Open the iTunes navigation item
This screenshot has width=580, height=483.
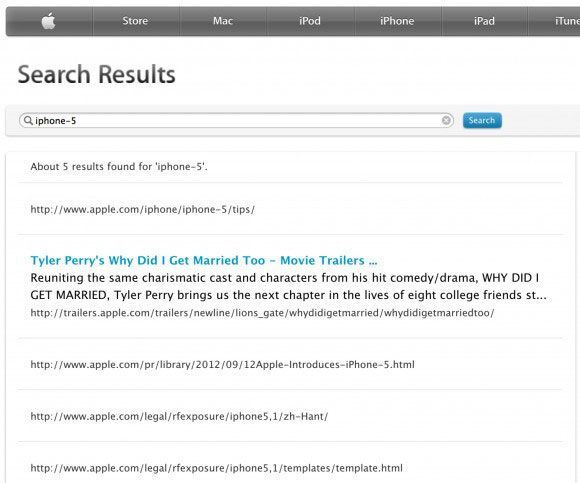[567, 21]
